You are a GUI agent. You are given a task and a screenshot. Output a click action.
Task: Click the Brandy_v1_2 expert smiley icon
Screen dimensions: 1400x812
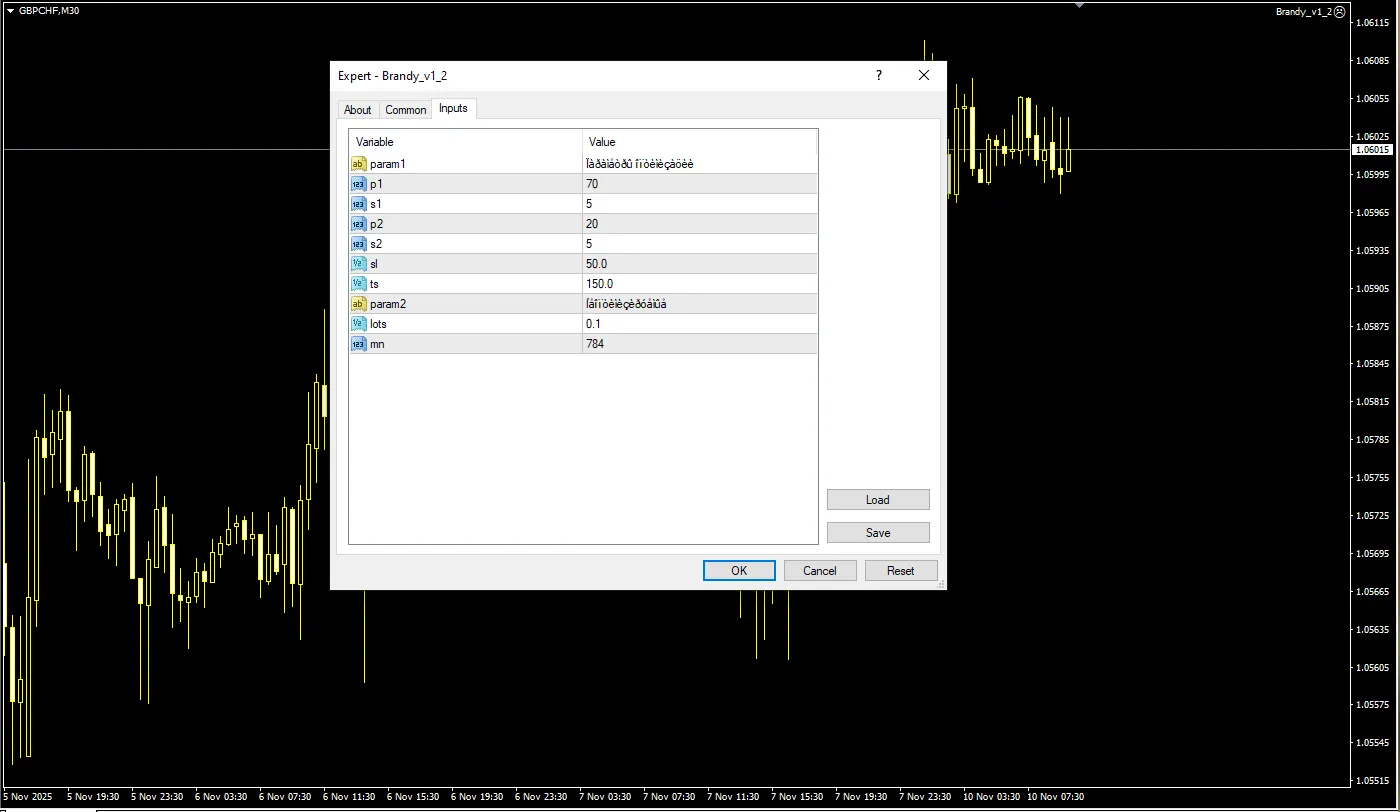click(x=1340, y=12)
